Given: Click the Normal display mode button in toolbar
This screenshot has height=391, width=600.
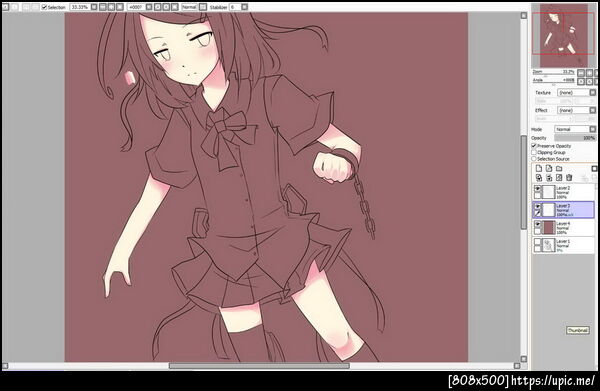Looking at the screenshot, I should [x=189, y=7].
